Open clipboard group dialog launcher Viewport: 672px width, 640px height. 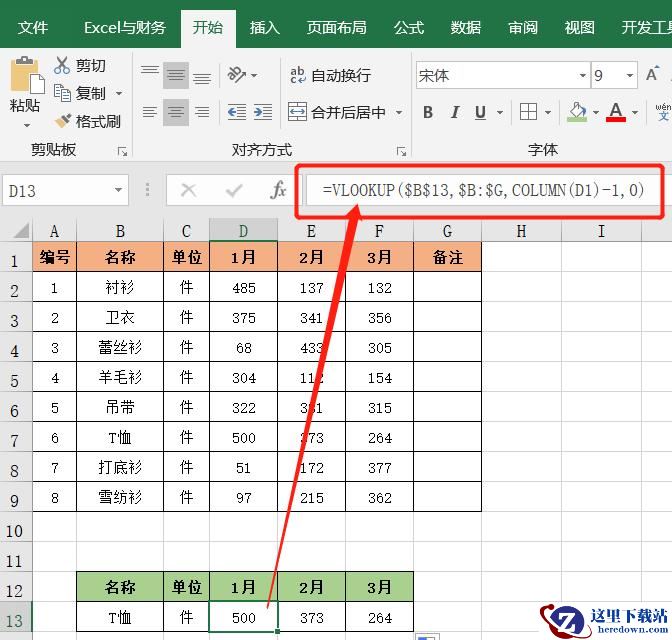[123, 151]
